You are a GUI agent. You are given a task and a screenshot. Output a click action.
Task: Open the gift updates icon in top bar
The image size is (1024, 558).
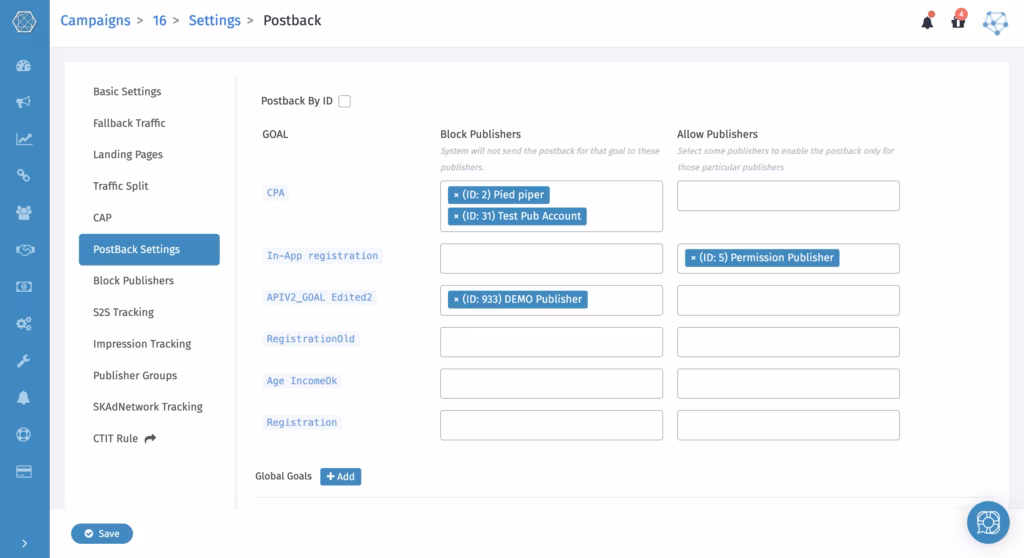pyautogui.click(x=958, y=20)
